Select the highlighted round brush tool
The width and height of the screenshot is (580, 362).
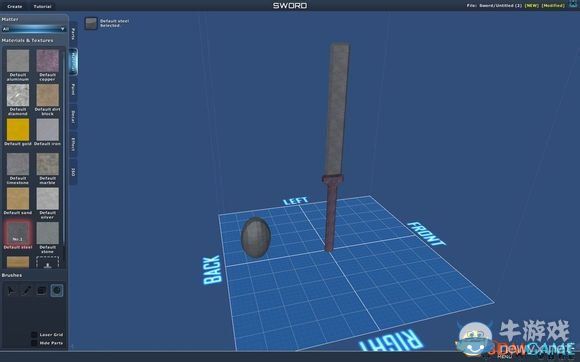click(x=57, y=290)
